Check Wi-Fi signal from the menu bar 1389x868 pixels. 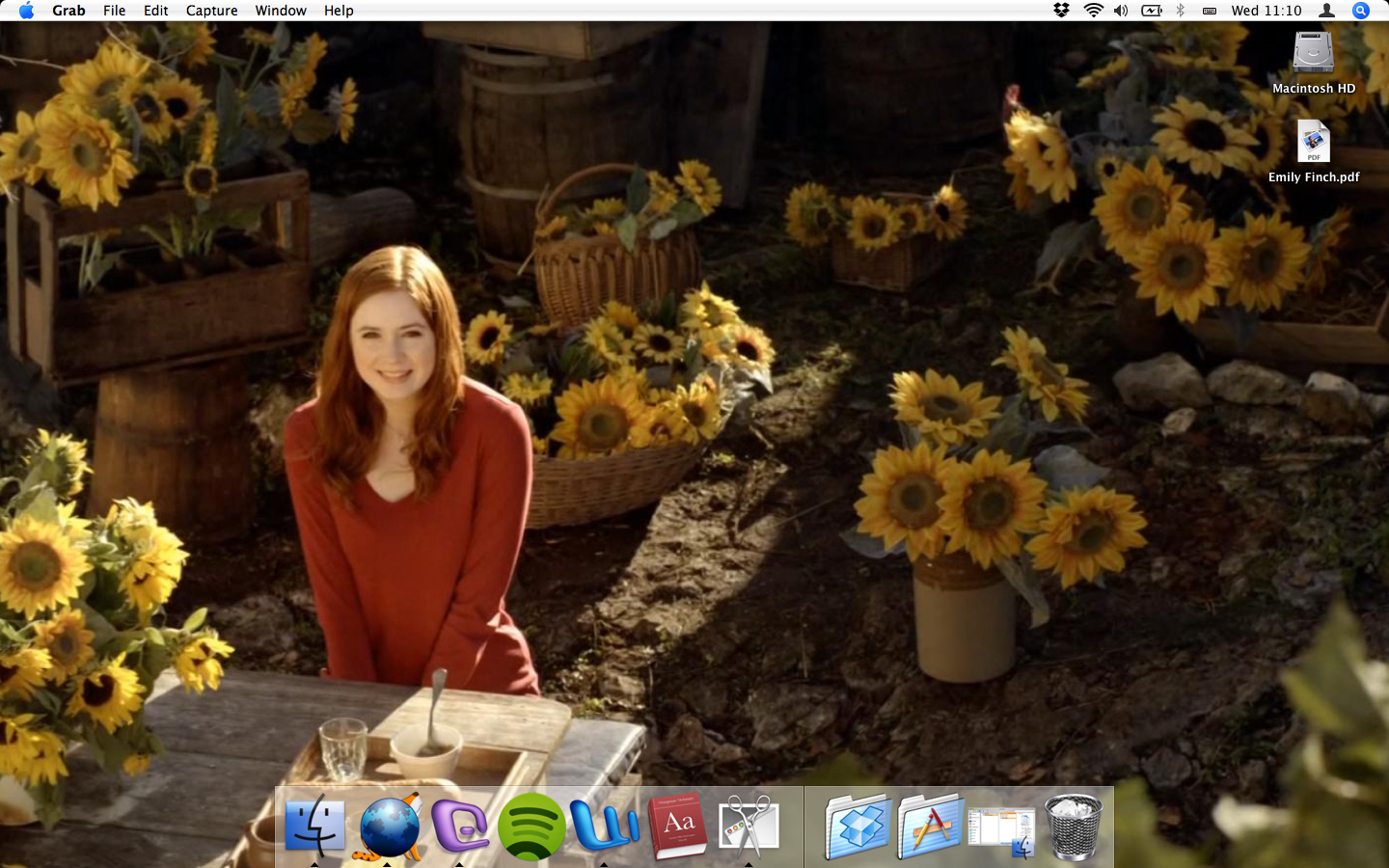(1093, 11)
